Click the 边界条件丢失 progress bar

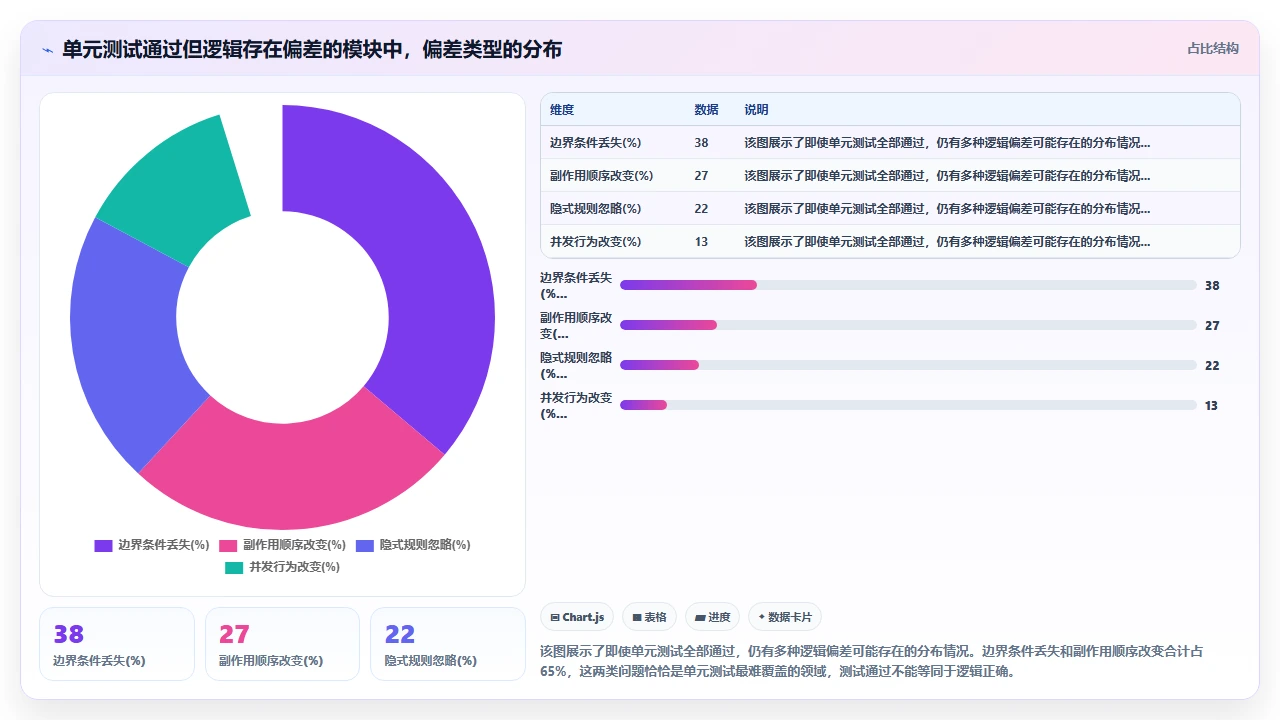(x=908, y=285)
